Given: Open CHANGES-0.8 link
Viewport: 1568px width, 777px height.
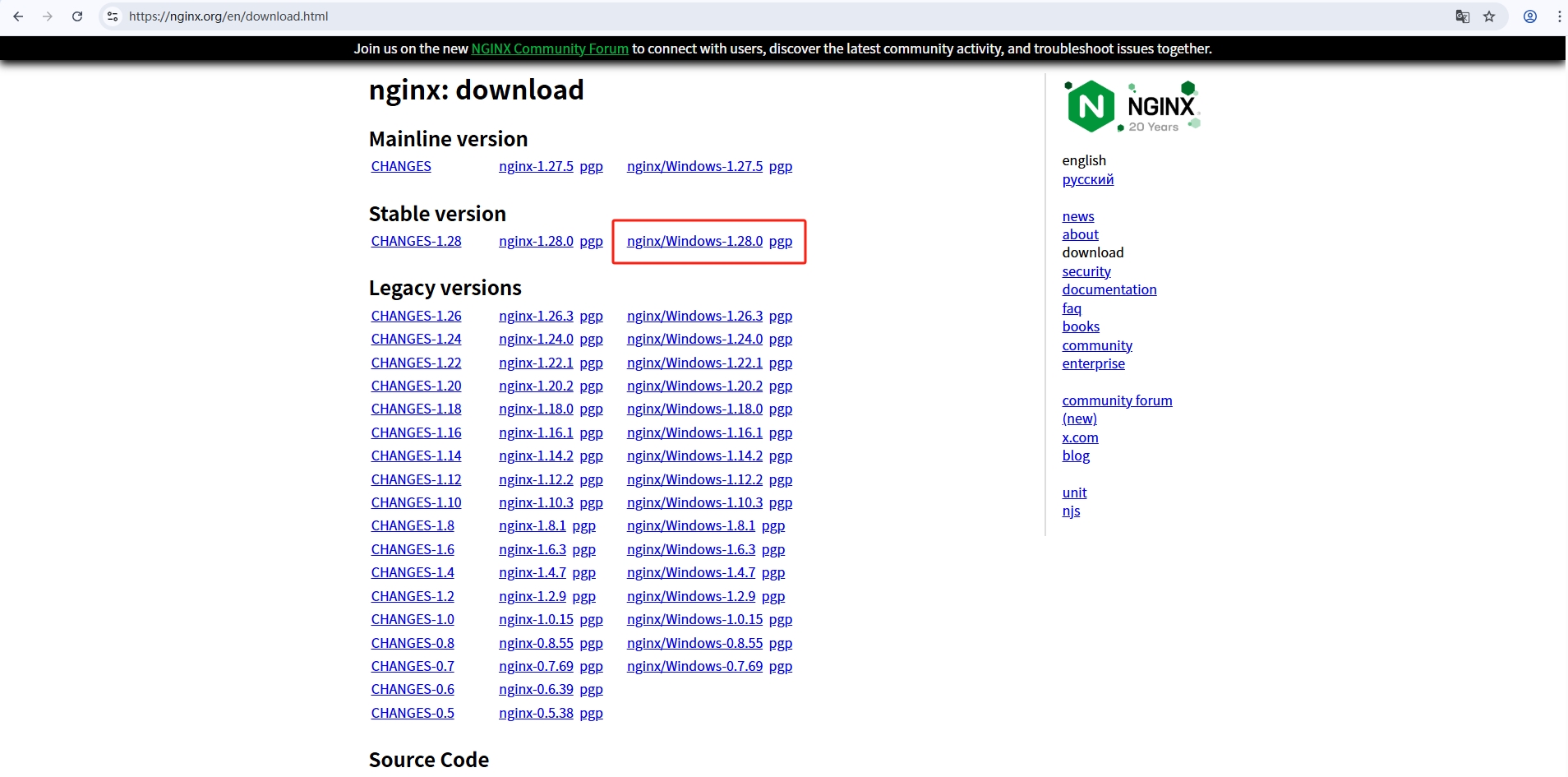Looking at the screenshot, I should tap(413, 643).
